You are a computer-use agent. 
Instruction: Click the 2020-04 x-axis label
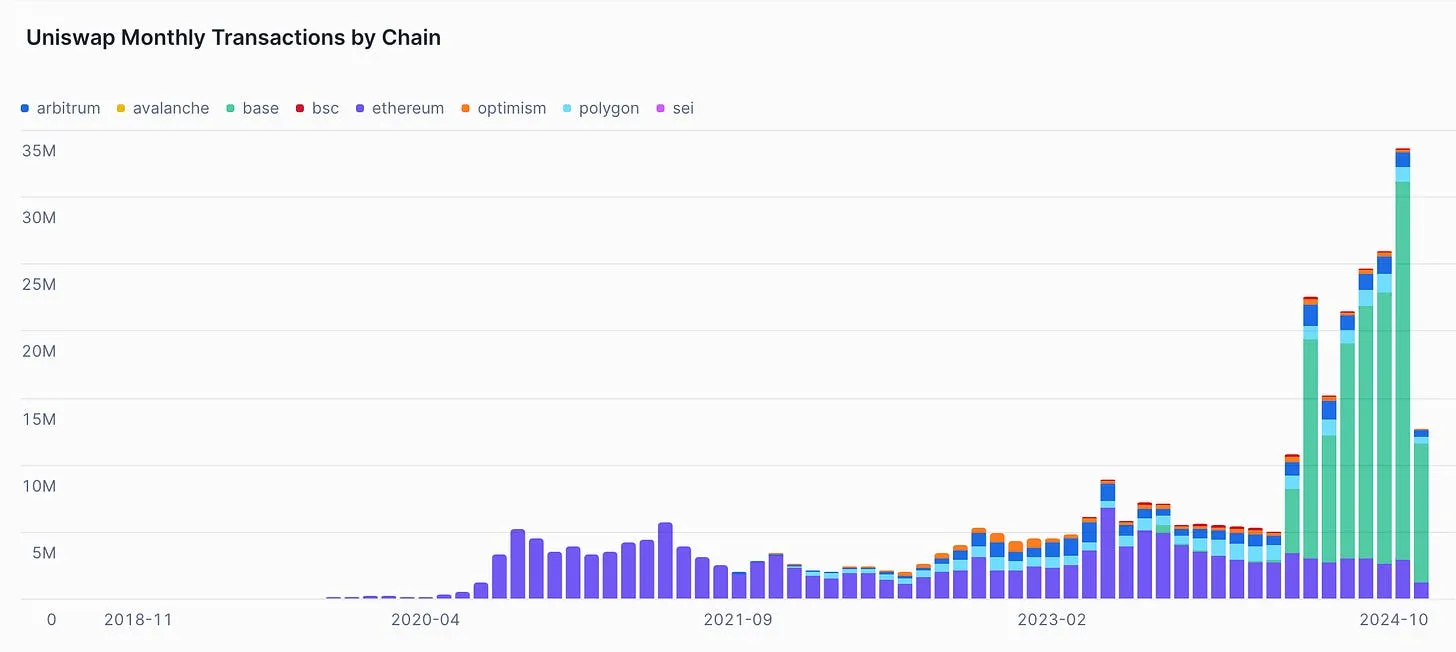coord(425,619)
